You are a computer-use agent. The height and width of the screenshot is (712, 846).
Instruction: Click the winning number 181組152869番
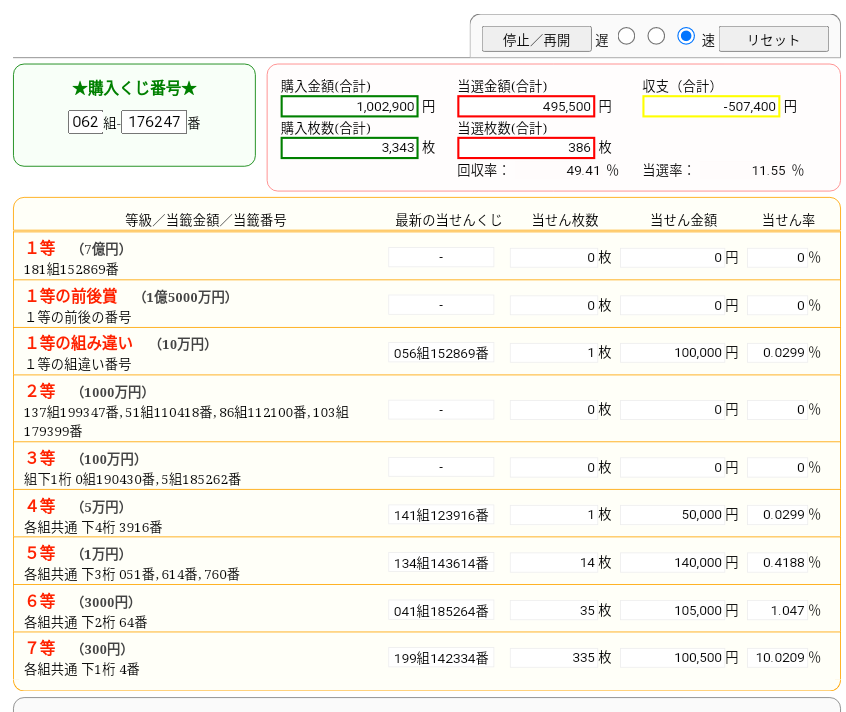[x=71, y=269]
